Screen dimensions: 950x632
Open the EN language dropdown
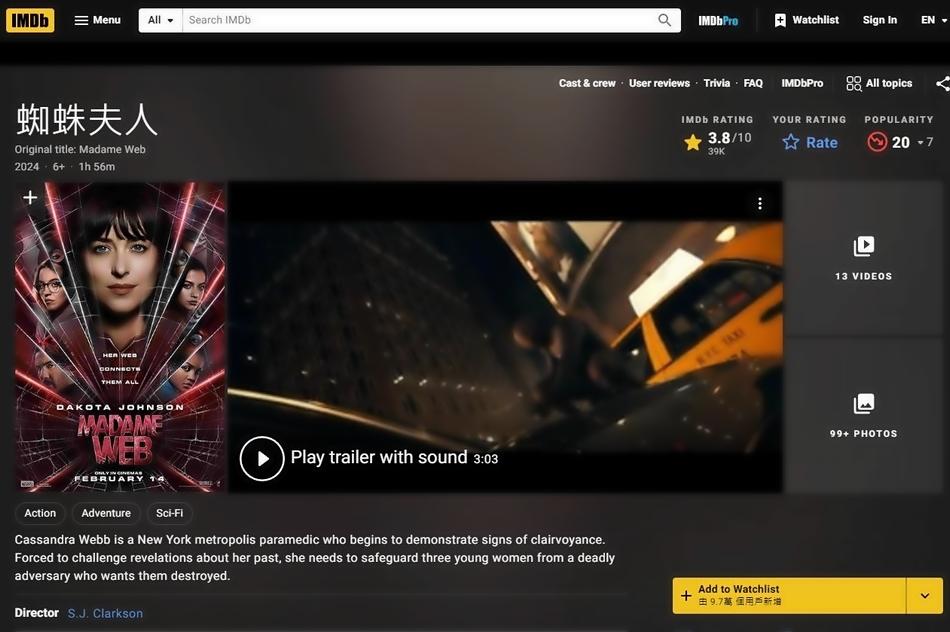933,20
